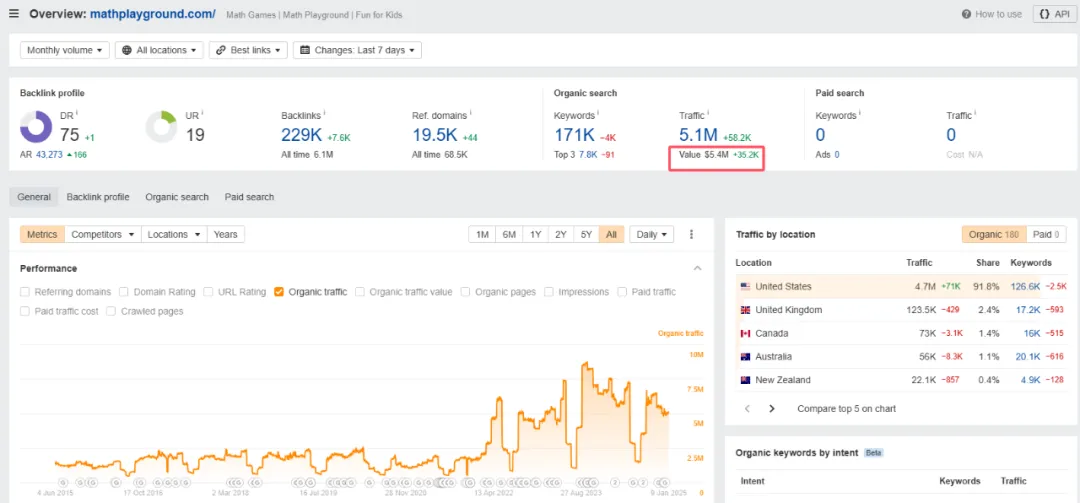Select the General tab
This screenshot has width=1080, height=503.
click(34, 197)
